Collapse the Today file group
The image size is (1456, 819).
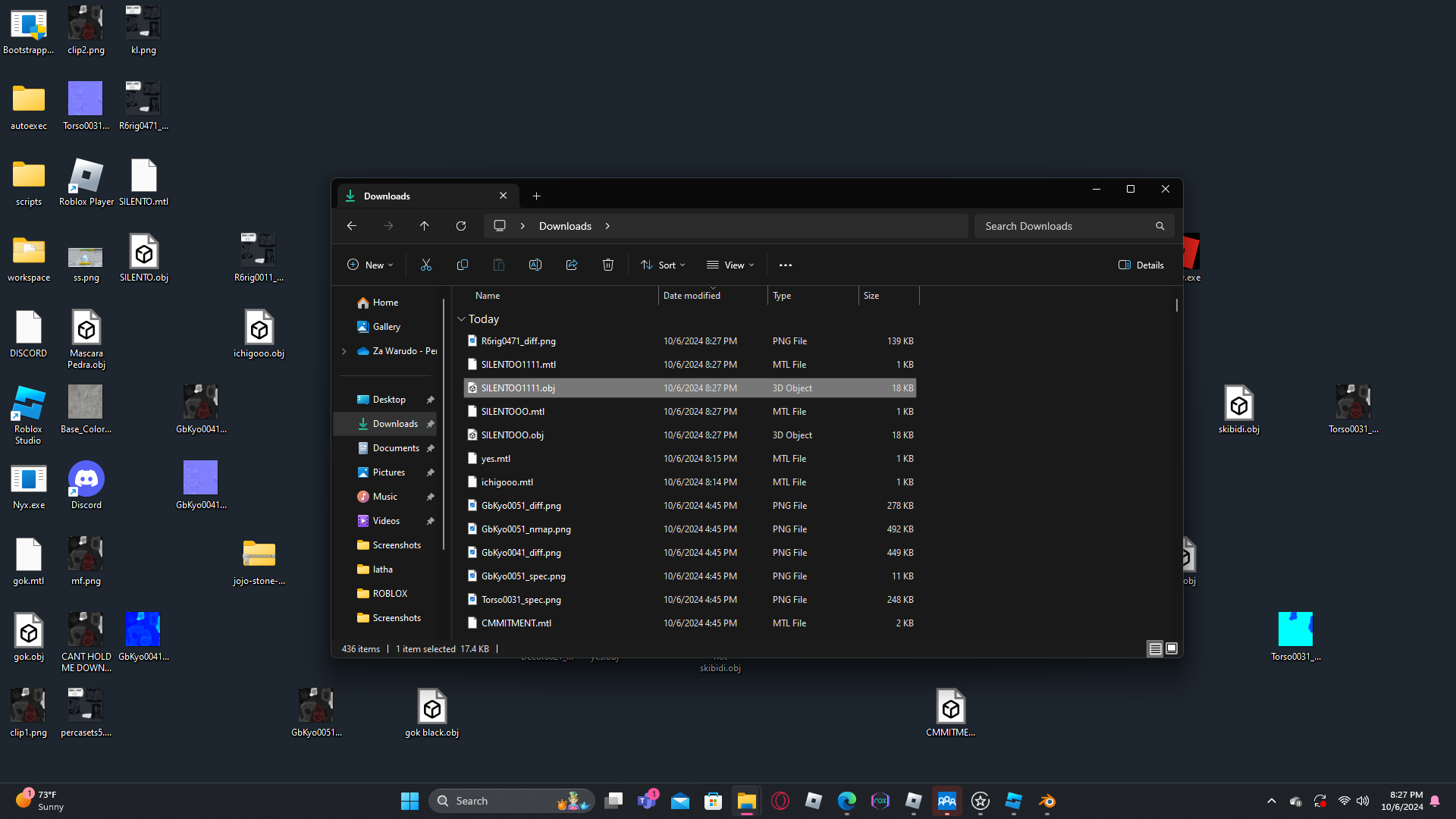[461, 319]
